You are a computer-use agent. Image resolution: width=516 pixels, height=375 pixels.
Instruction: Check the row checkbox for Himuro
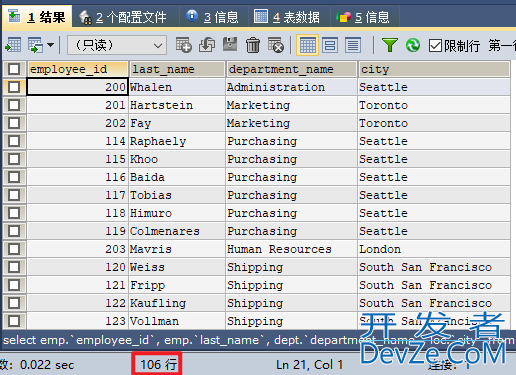click(x=14, y=213)
